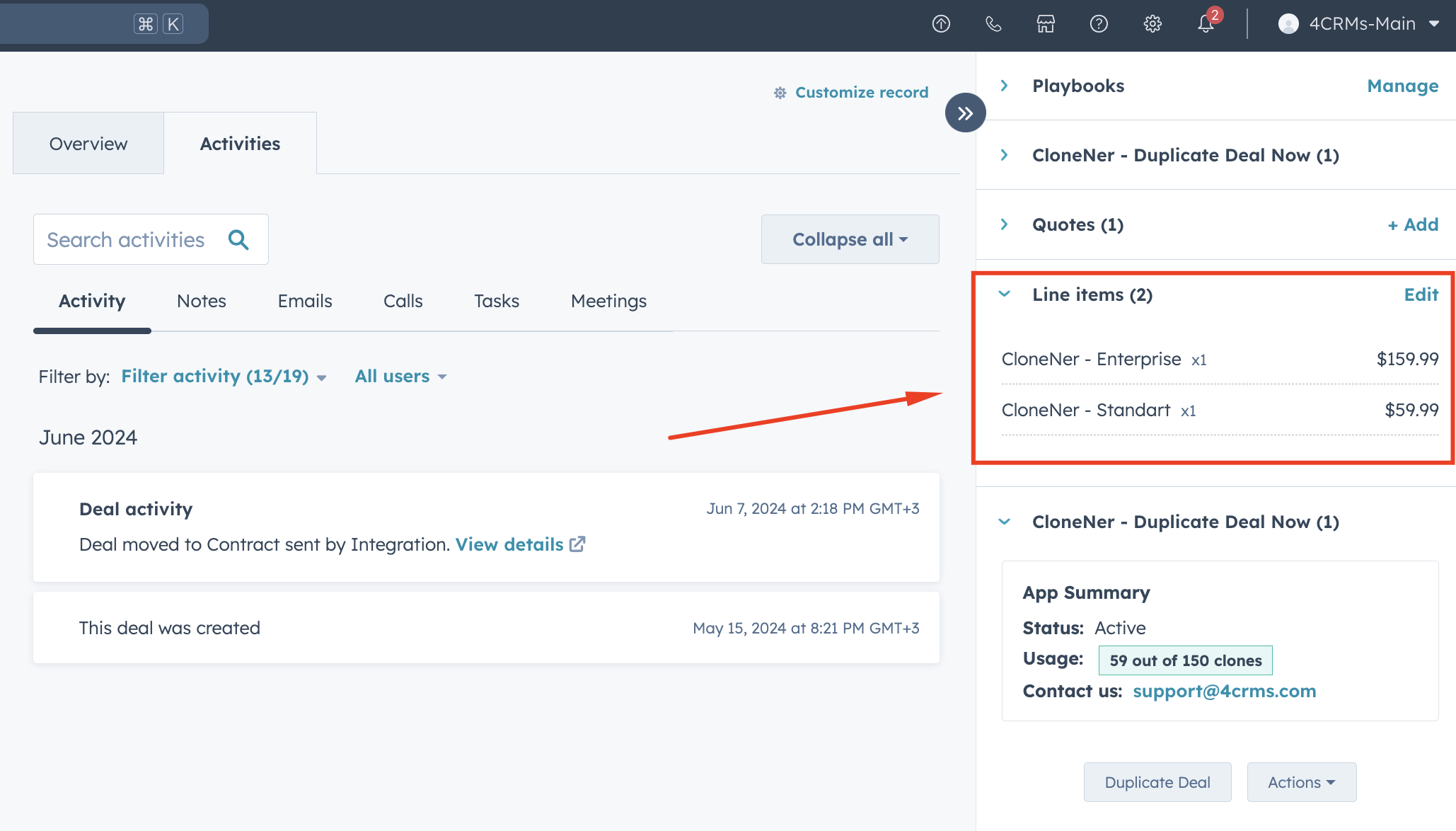The image size is (1456, 831).
Task: Collapse the right sidebar with double-chevron button
Action: (965, 112)
